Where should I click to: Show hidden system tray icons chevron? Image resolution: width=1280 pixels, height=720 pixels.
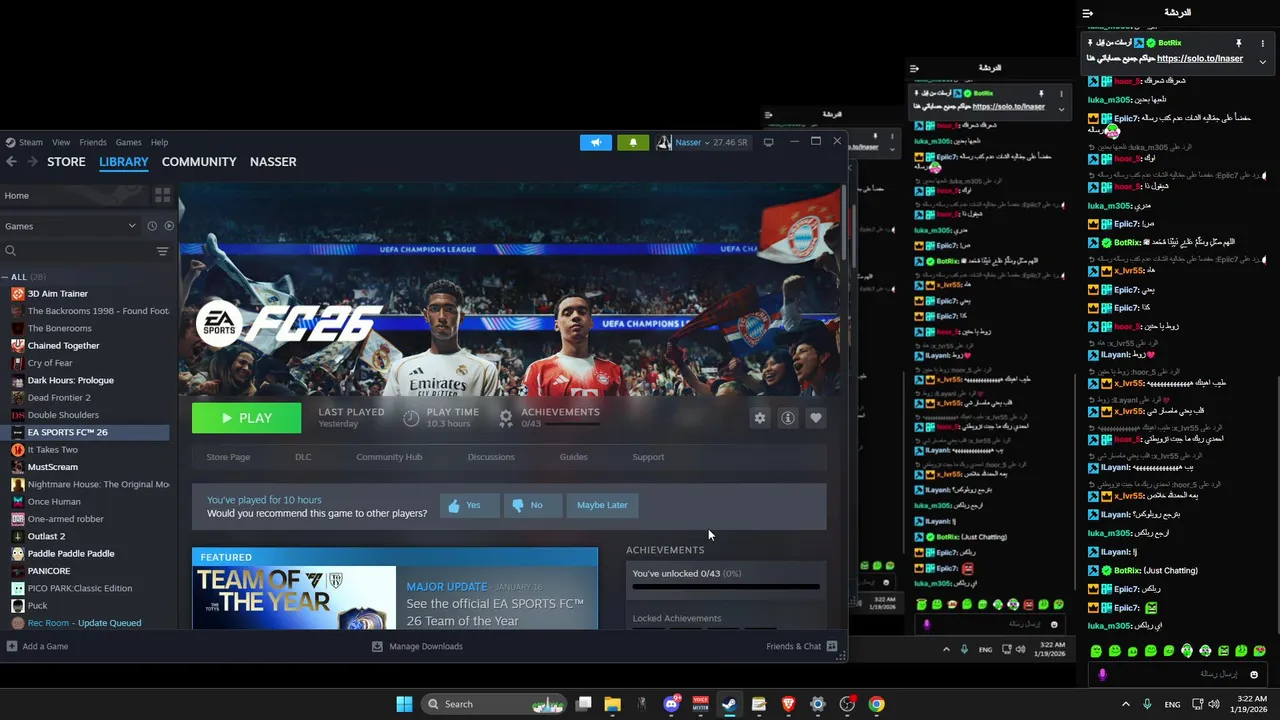(1125, 704)
